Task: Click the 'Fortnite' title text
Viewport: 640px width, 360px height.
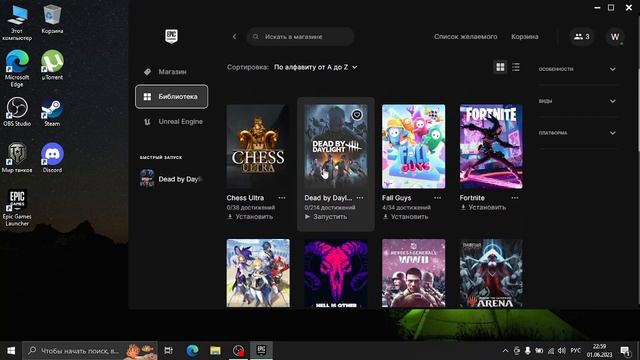Action: (x=472, y=198)
